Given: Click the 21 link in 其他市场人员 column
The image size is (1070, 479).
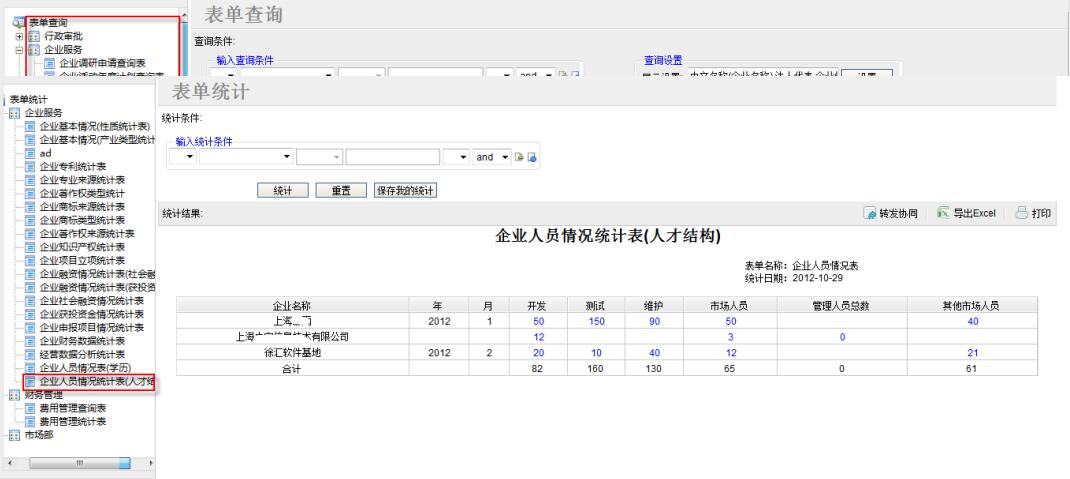Looking at the screenshot, I should pos(973,353).
